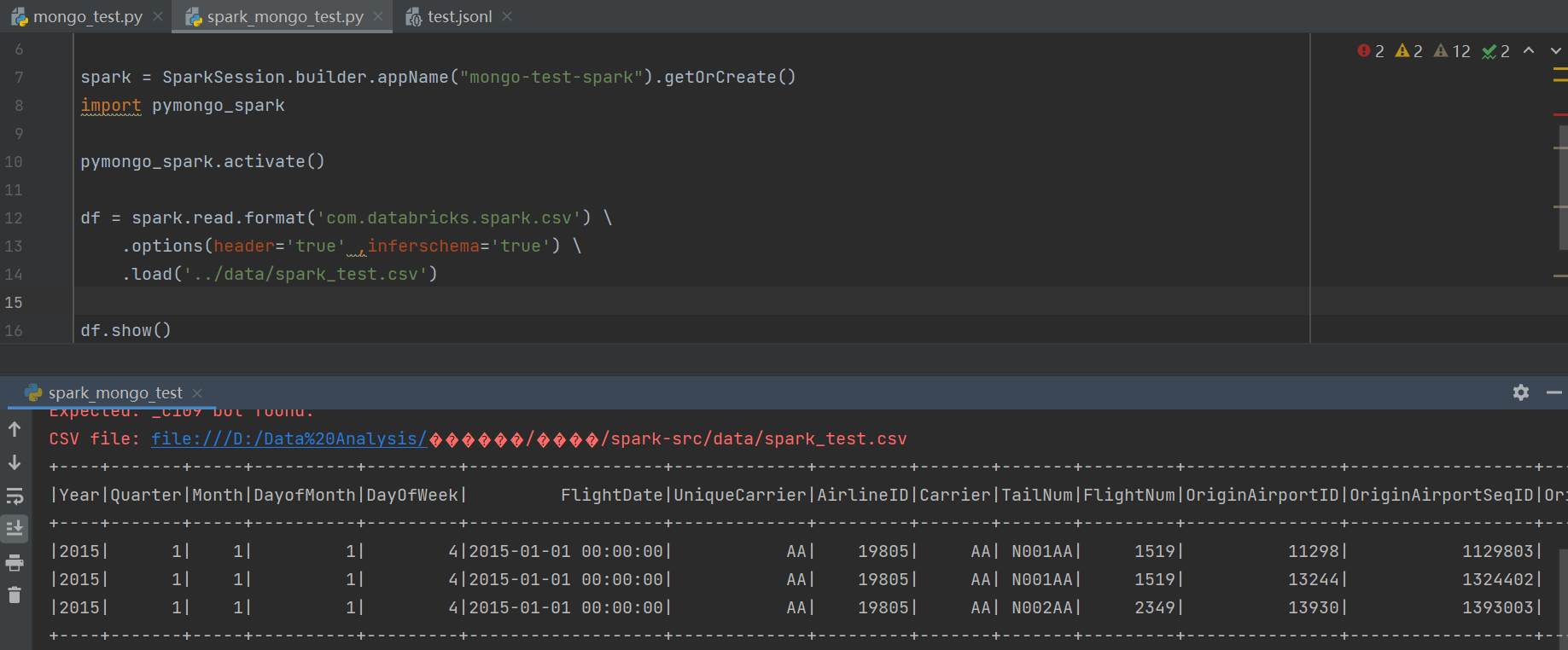Clear console with the trash icon
Screen dimensions: 1568x650
point(15,595)
